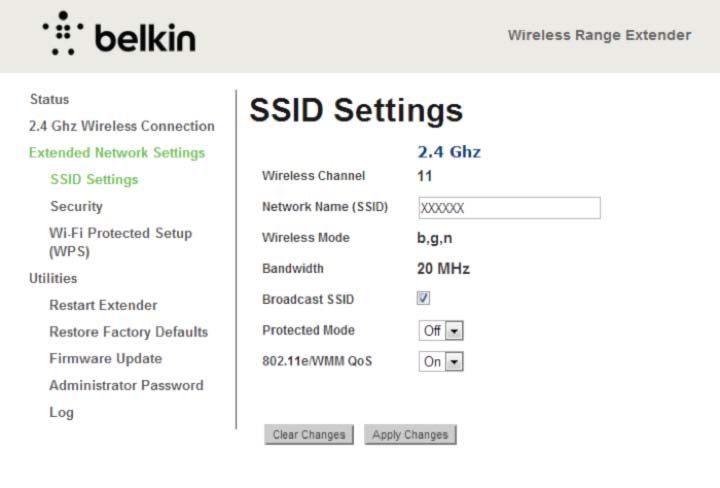Select the Utilities menu item
Image resolution: width=720 pixels, height=488 pixels.
pos(53,278)
